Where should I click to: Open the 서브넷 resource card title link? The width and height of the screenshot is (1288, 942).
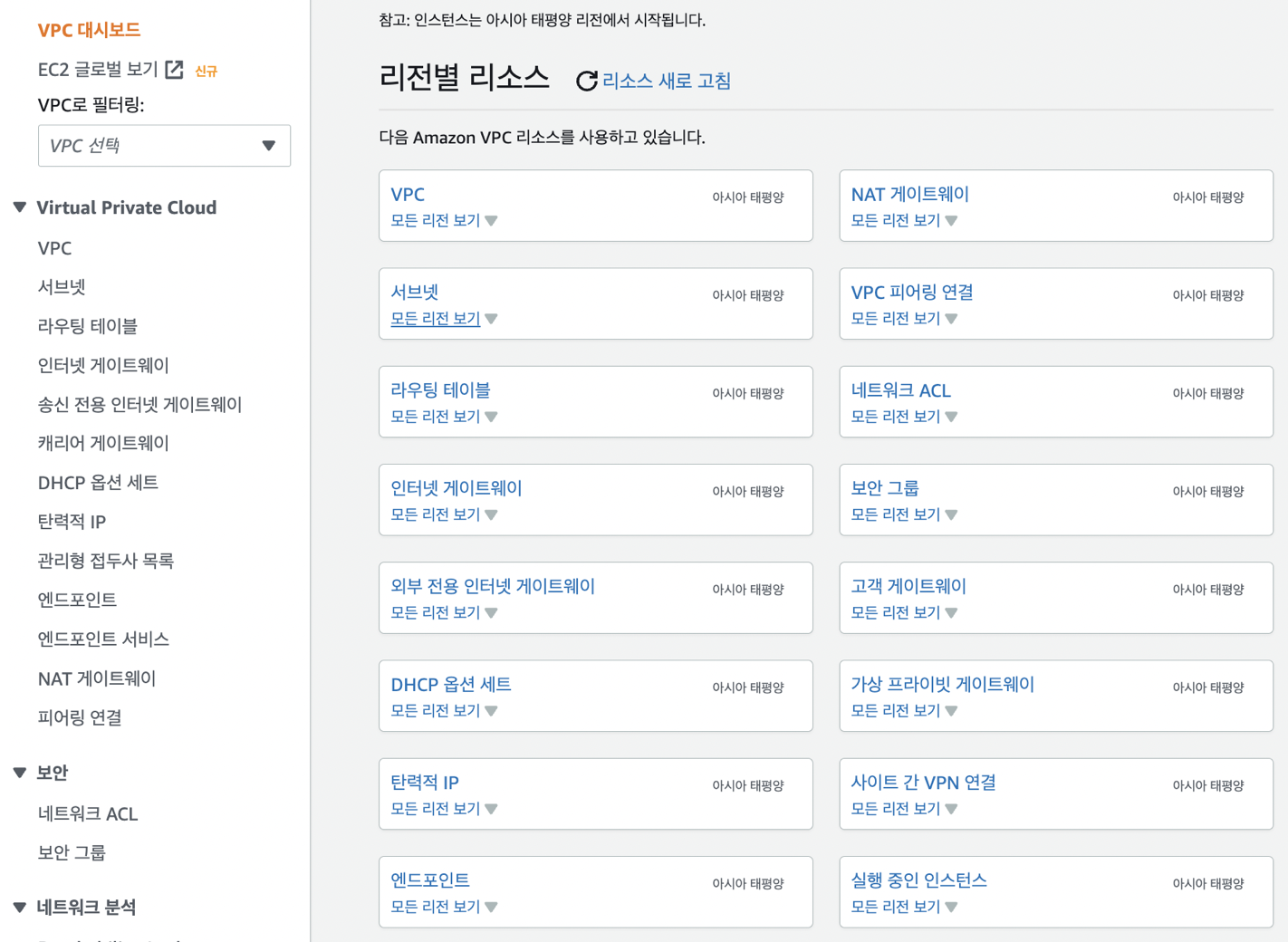[x=415, y=292]
